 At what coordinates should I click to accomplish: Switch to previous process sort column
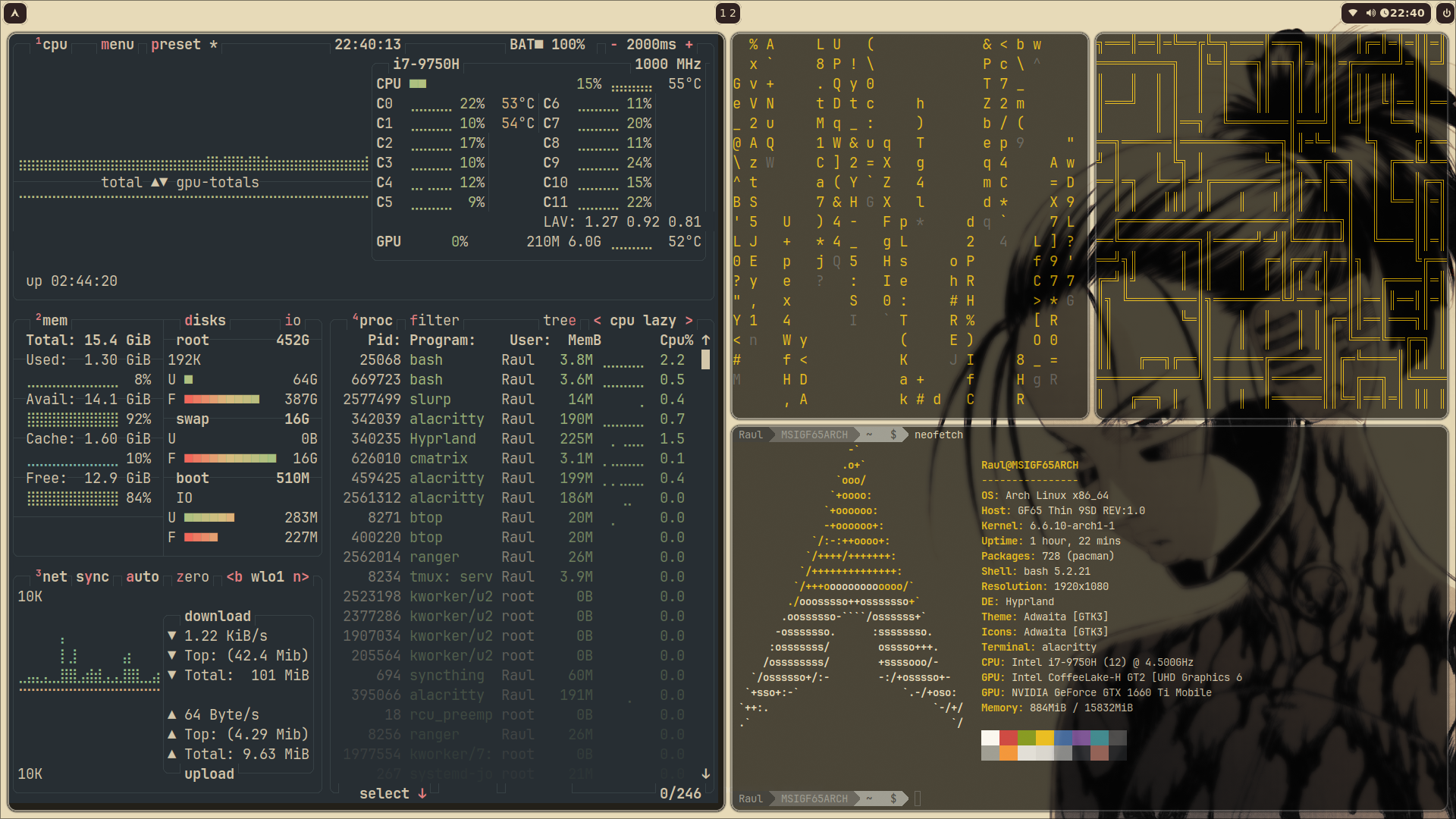pyautogui.click(x=598, y=321)
